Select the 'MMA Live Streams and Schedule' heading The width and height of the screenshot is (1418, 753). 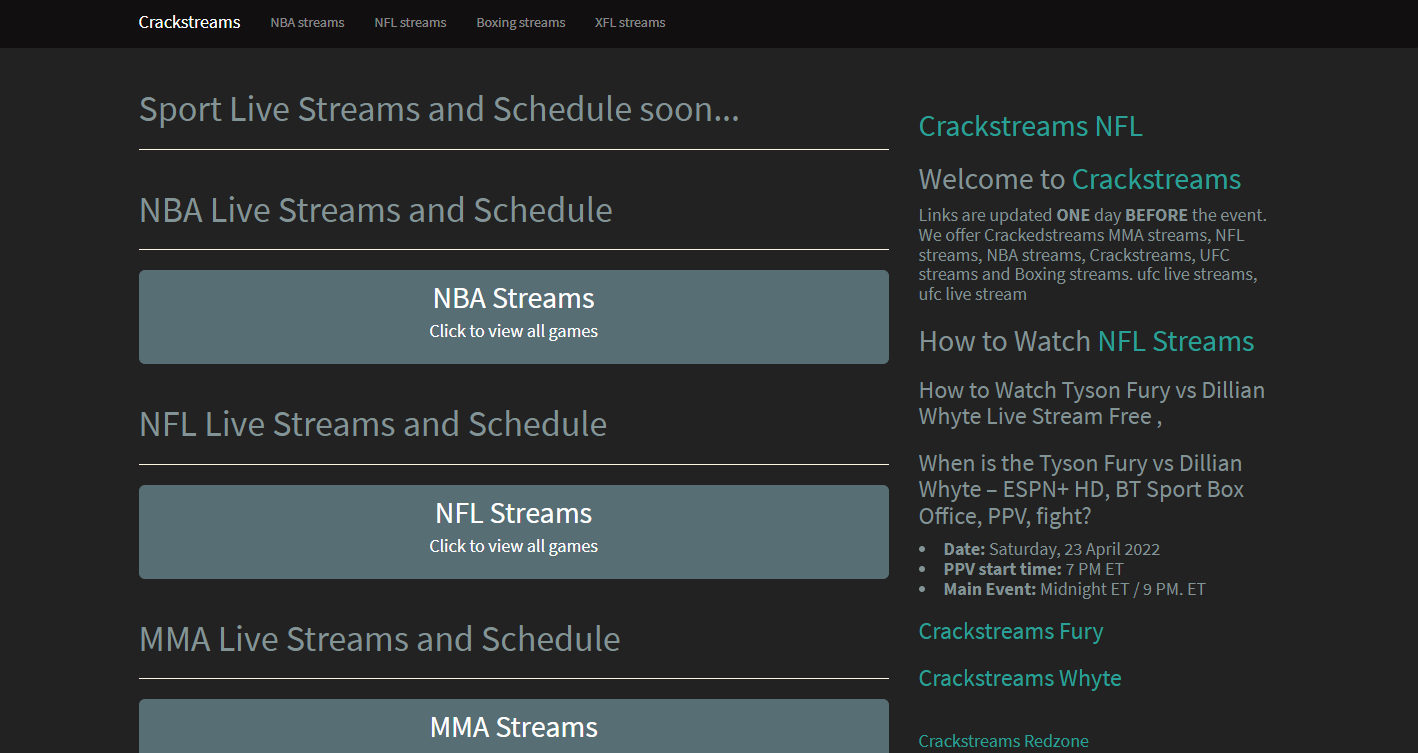click(380, 639)
